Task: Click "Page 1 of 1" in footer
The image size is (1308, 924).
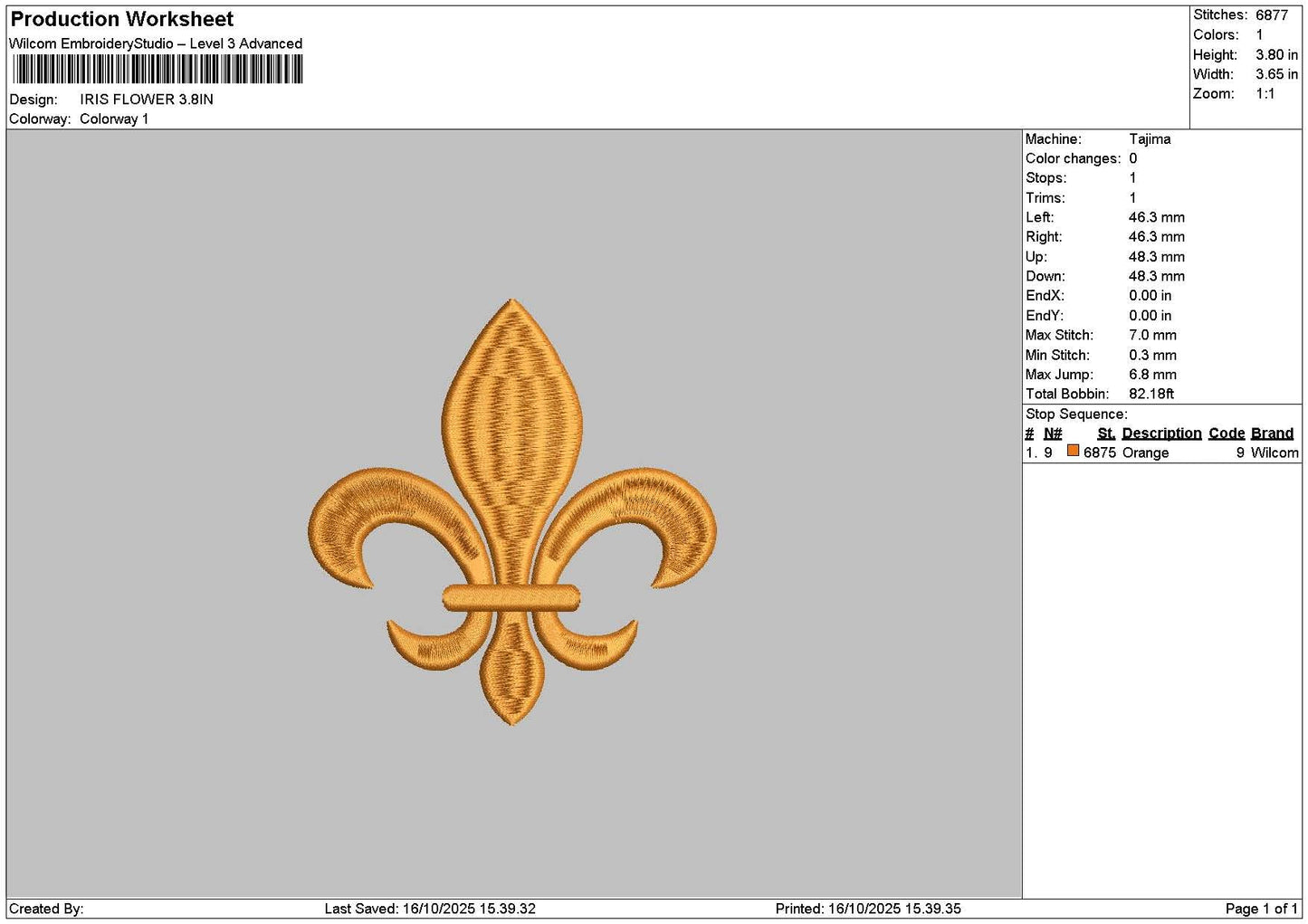Action: click(x=1262, y=910)
